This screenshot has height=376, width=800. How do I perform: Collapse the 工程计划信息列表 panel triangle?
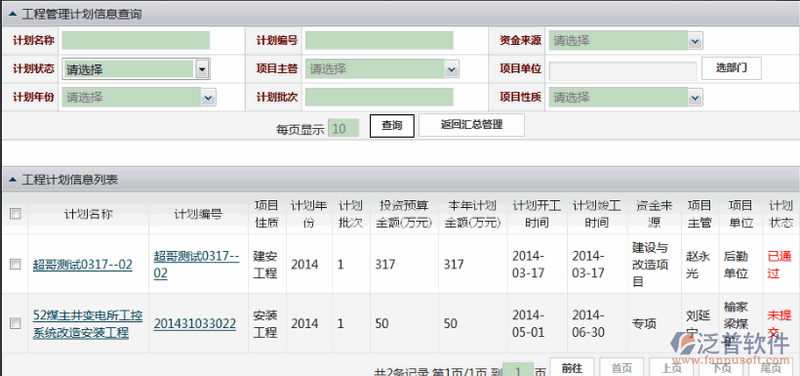pos(13,180)
